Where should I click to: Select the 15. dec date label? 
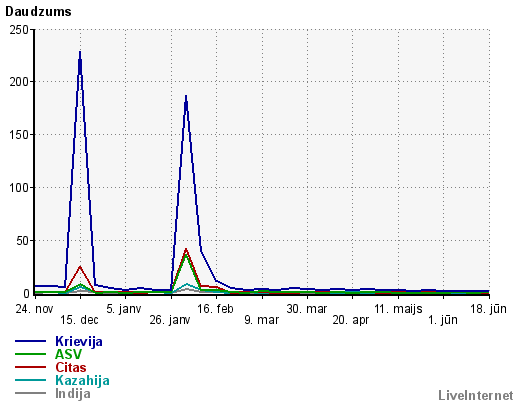[79, 320]
